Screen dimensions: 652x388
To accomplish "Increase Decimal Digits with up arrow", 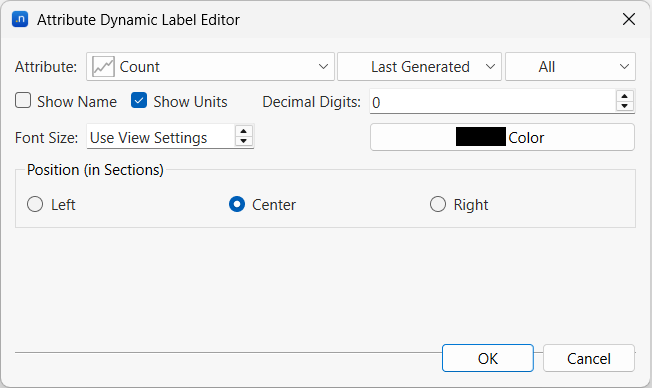I will 625,96.
